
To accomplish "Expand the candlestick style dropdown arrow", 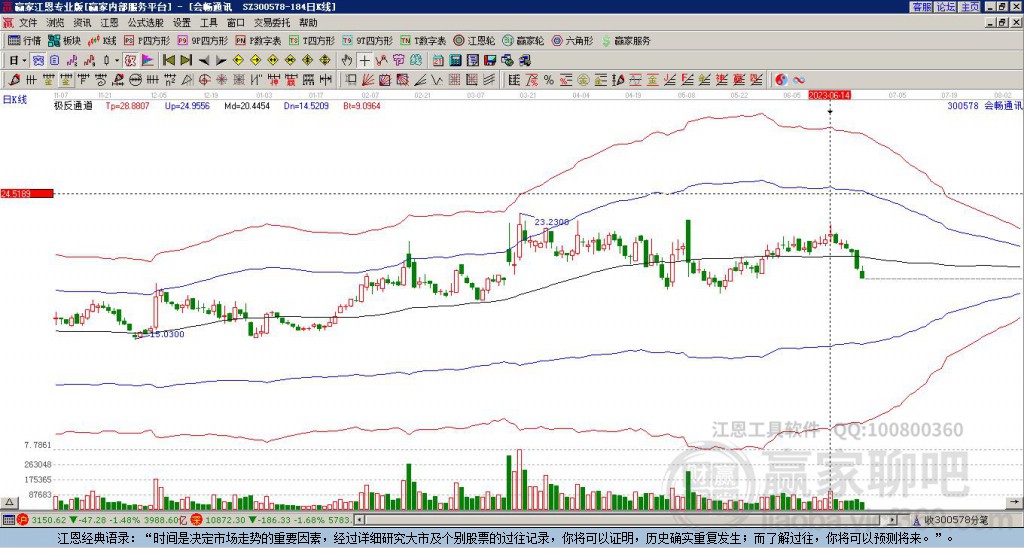I will tap(117, 61).
